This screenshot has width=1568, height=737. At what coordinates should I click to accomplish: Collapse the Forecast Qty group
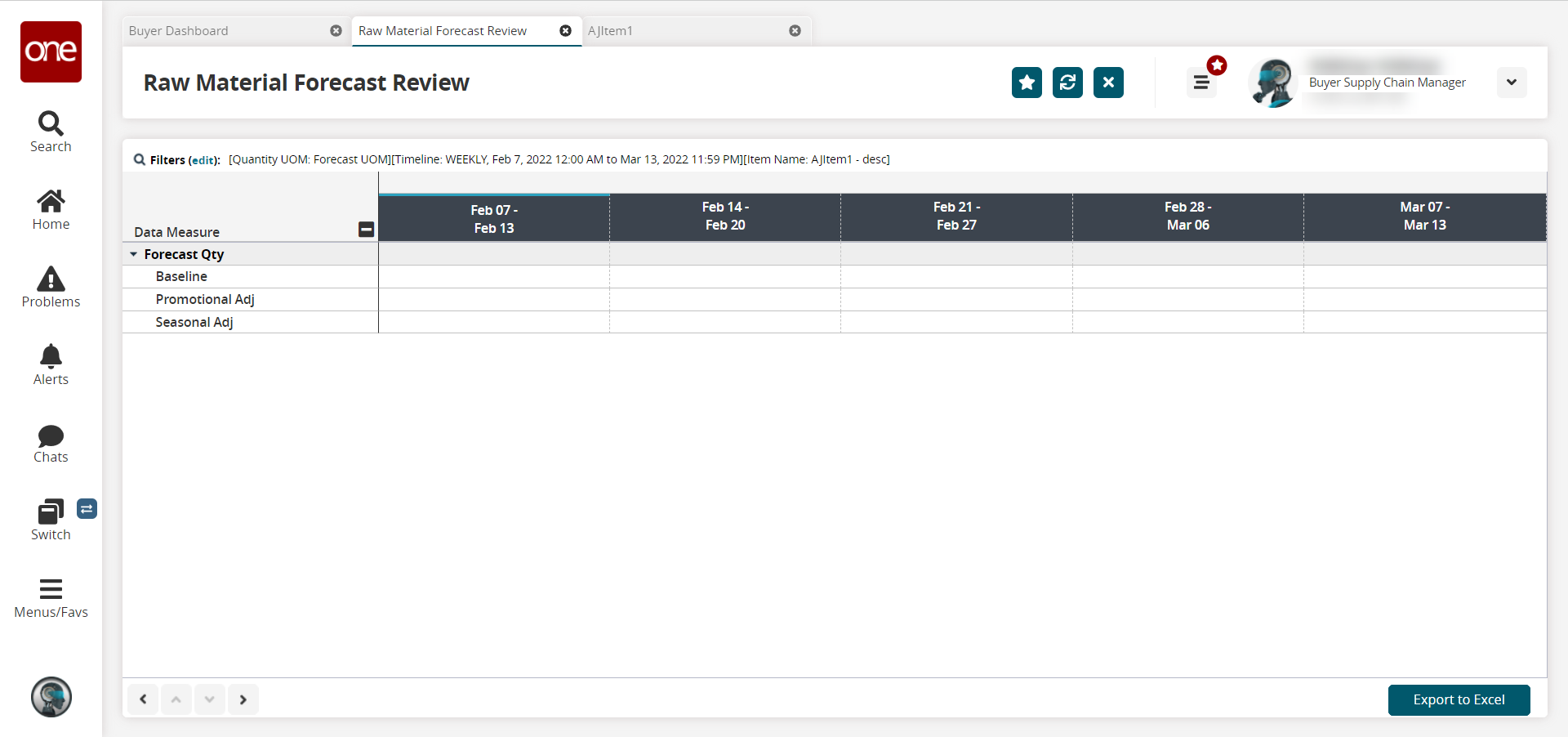tap(134, 254)
